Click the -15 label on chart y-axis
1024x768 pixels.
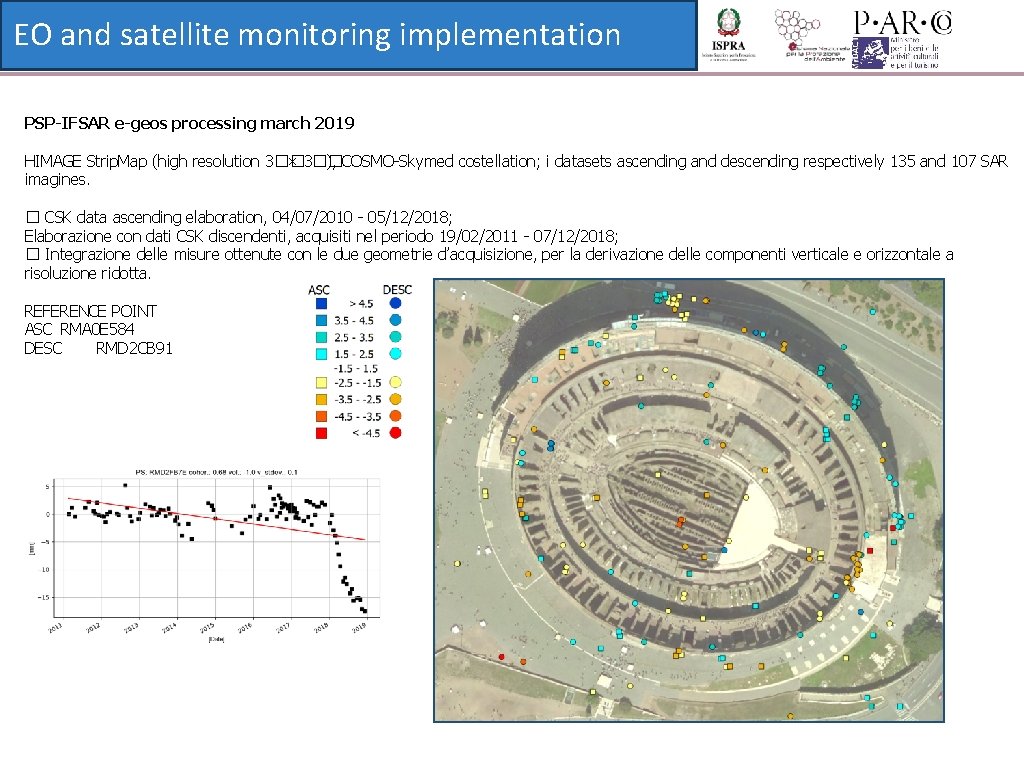point(44,598)
